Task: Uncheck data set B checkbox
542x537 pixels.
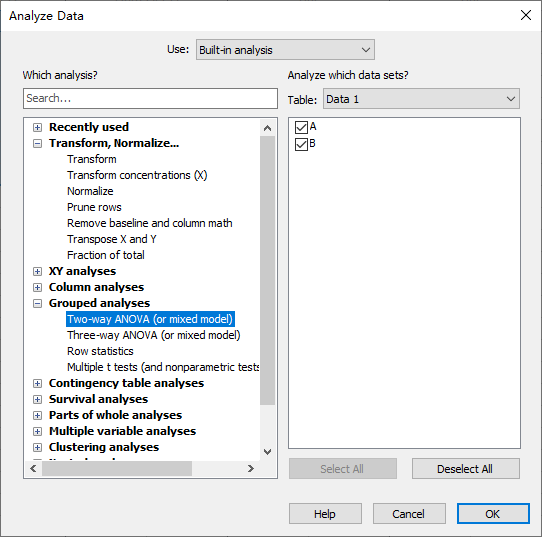Action: coord(301,144)
